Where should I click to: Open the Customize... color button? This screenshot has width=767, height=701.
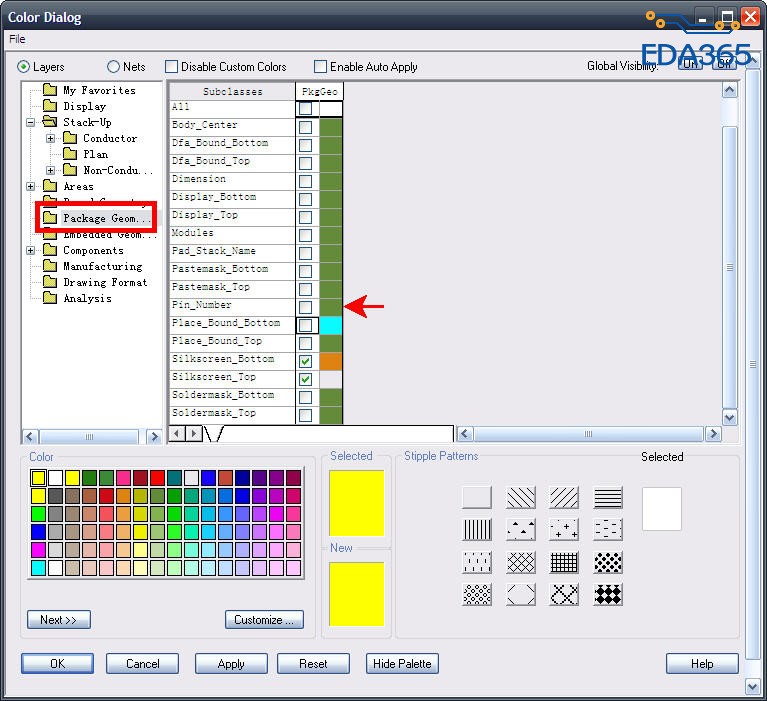(264, 620)
